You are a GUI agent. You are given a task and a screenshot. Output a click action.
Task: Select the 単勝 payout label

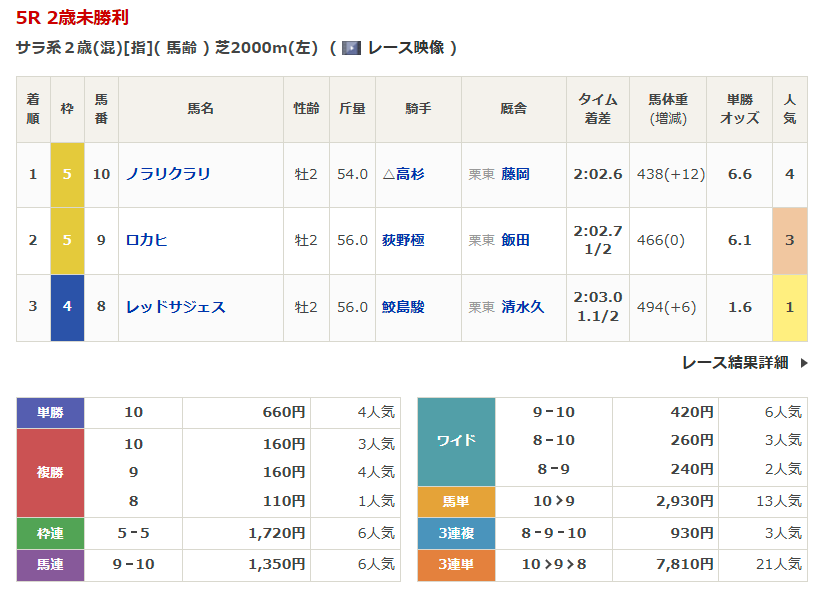click(50, 412)
